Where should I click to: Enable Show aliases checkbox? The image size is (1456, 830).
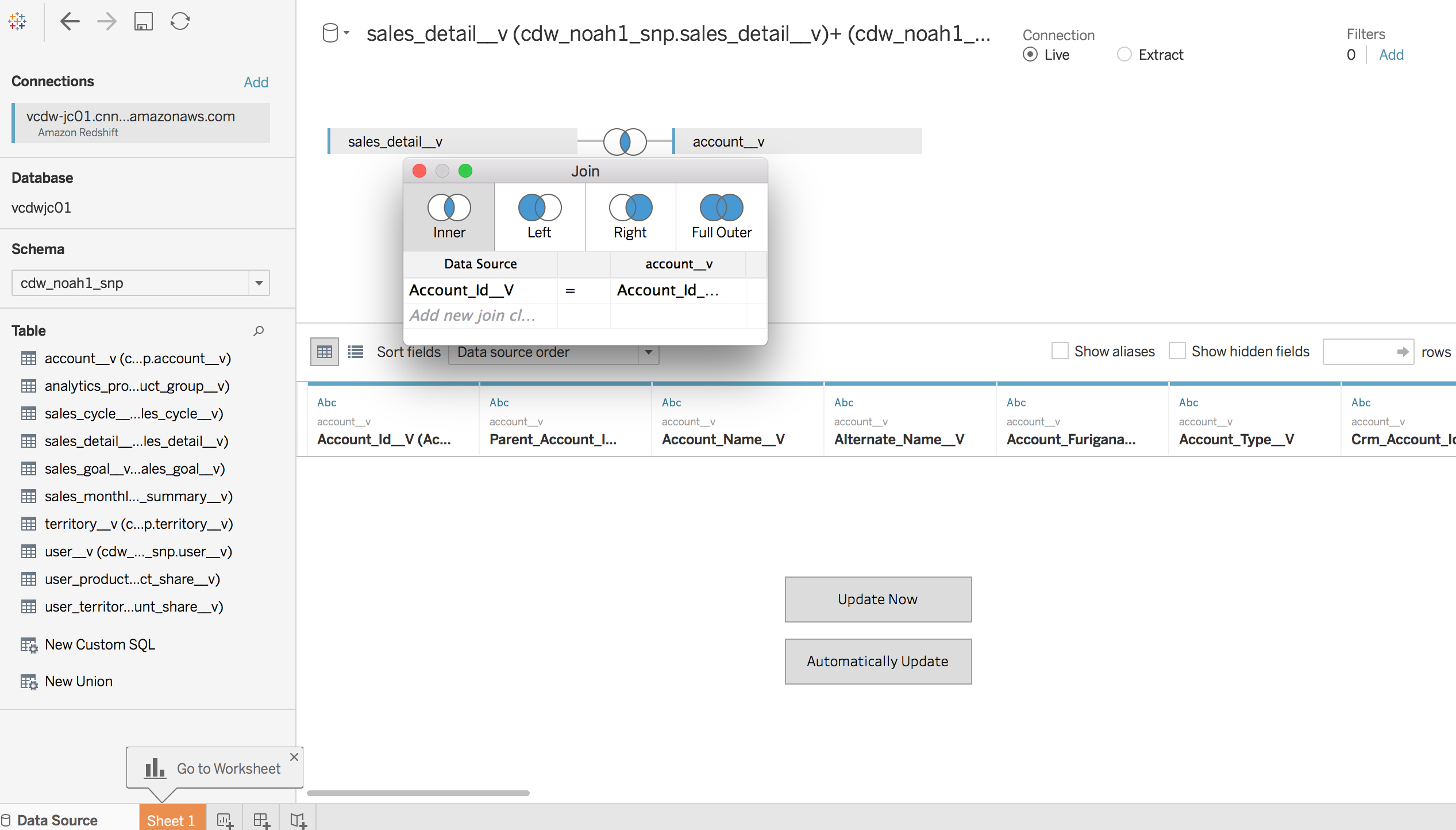[x=1060, y=351]
